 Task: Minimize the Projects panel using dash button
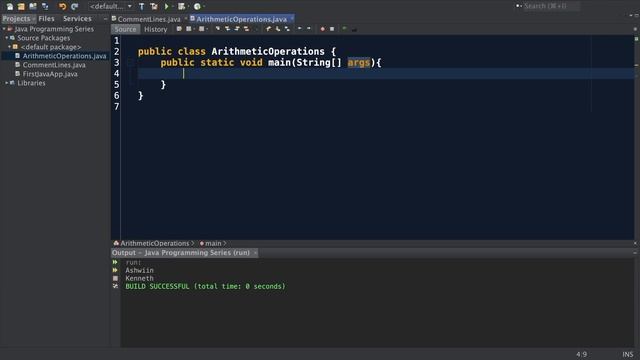tap(105, 19)
